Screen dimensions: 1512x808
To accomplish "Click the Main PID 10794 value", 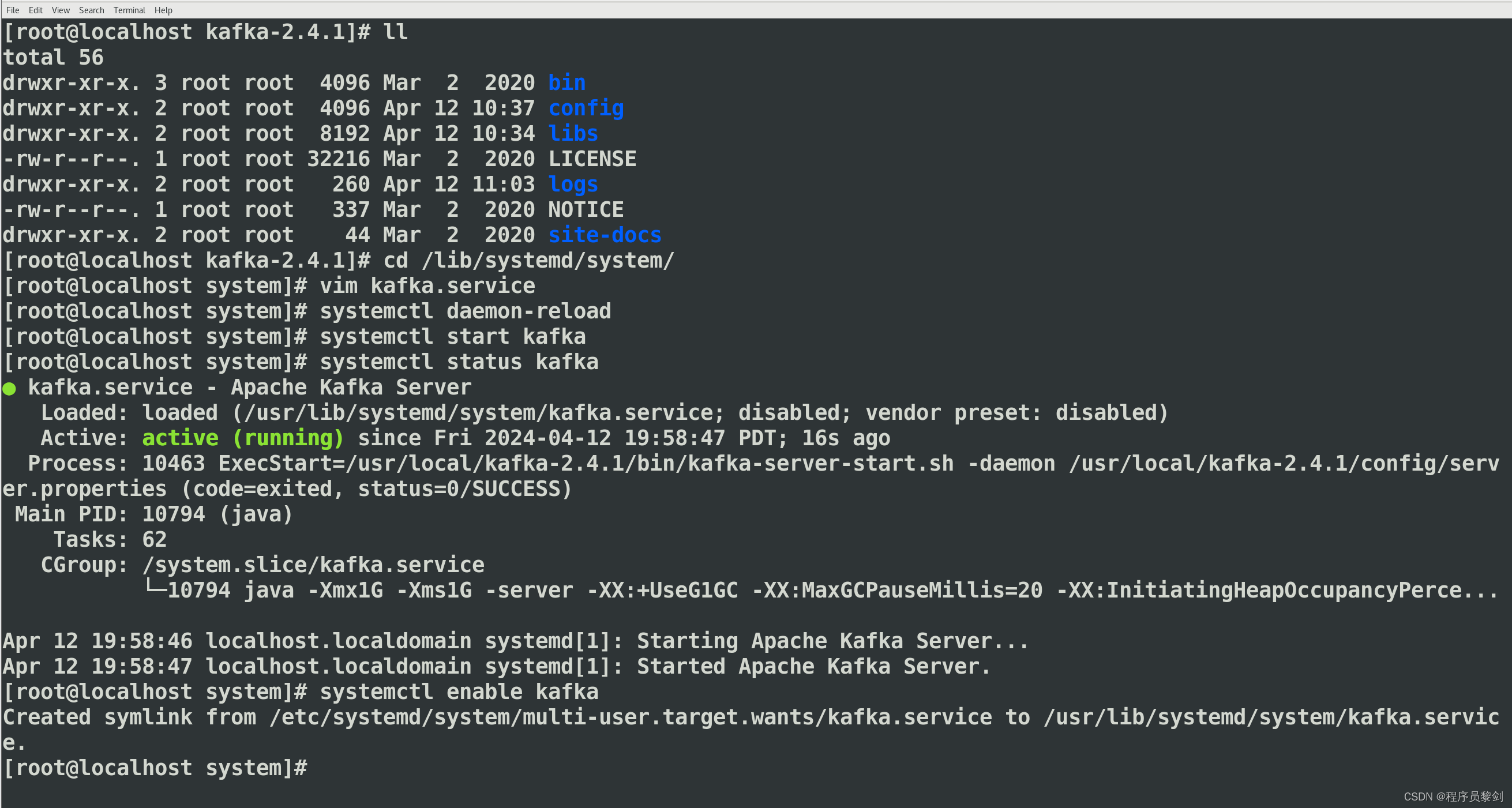I will coord(173,513).
